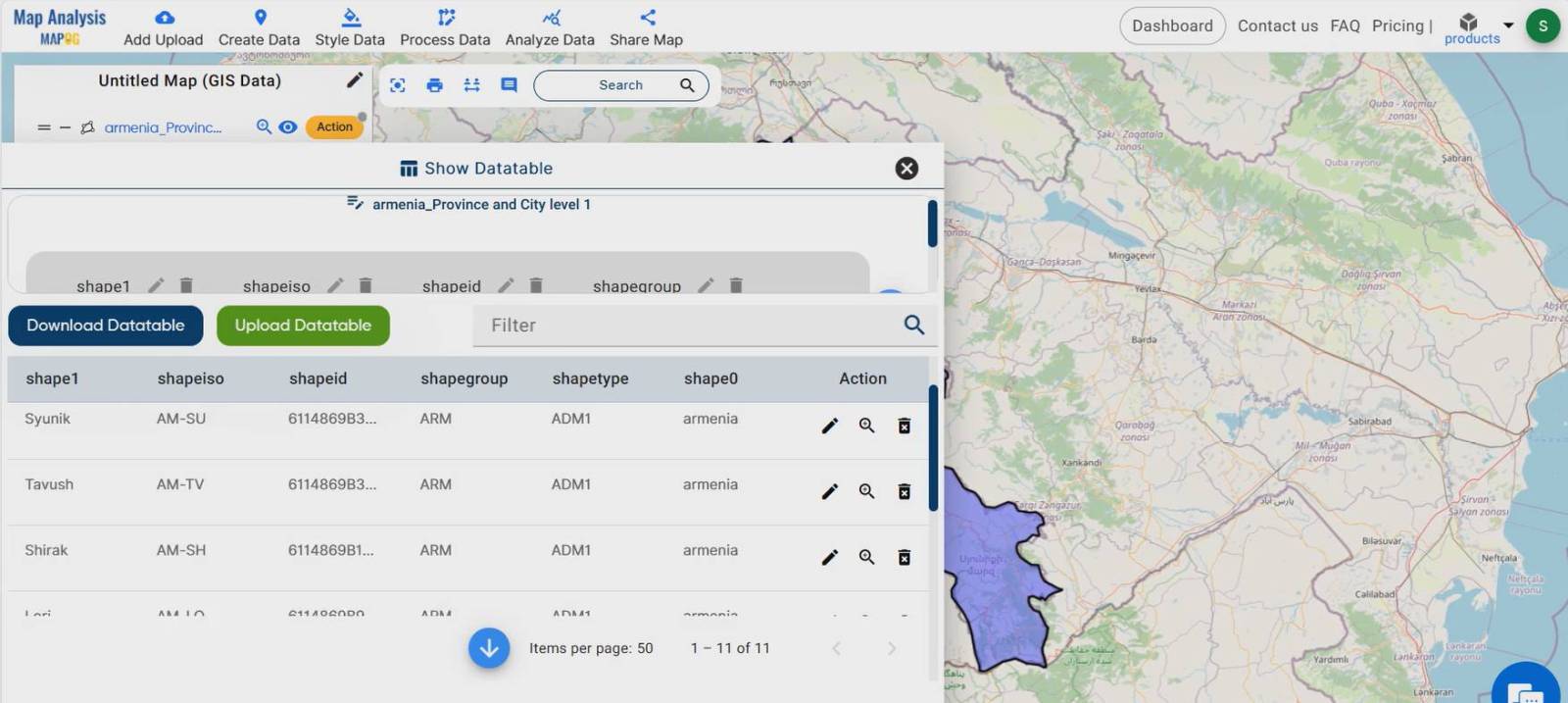The width and height of the screenshot is (1568, 703).
Task: Open the Style Data menu
Action: [x=350, y=26]
